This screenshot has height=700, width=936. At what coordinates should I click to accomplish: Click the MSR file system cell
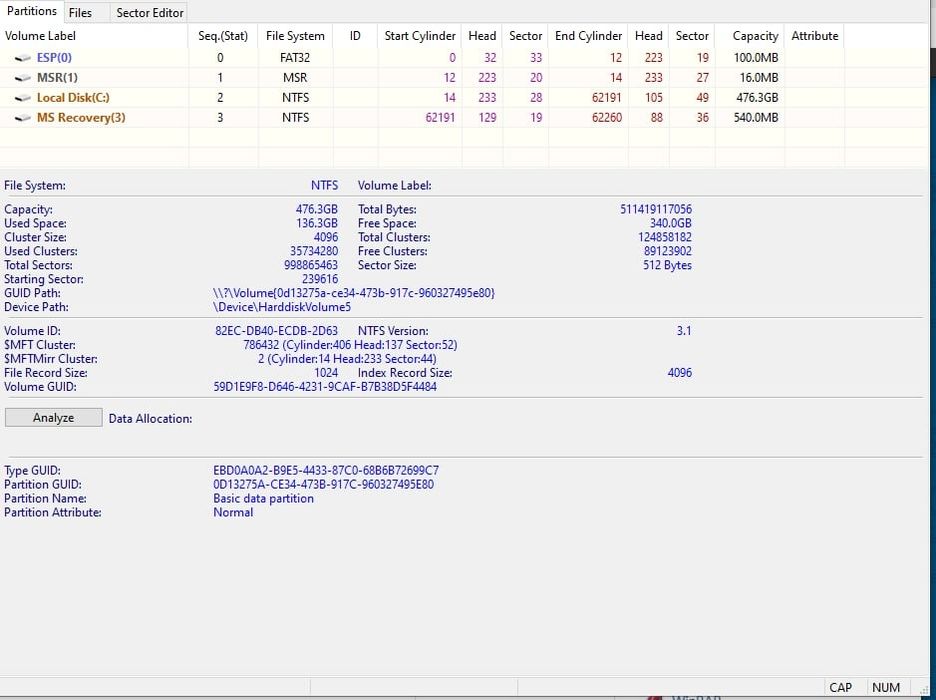click(295, 78)
